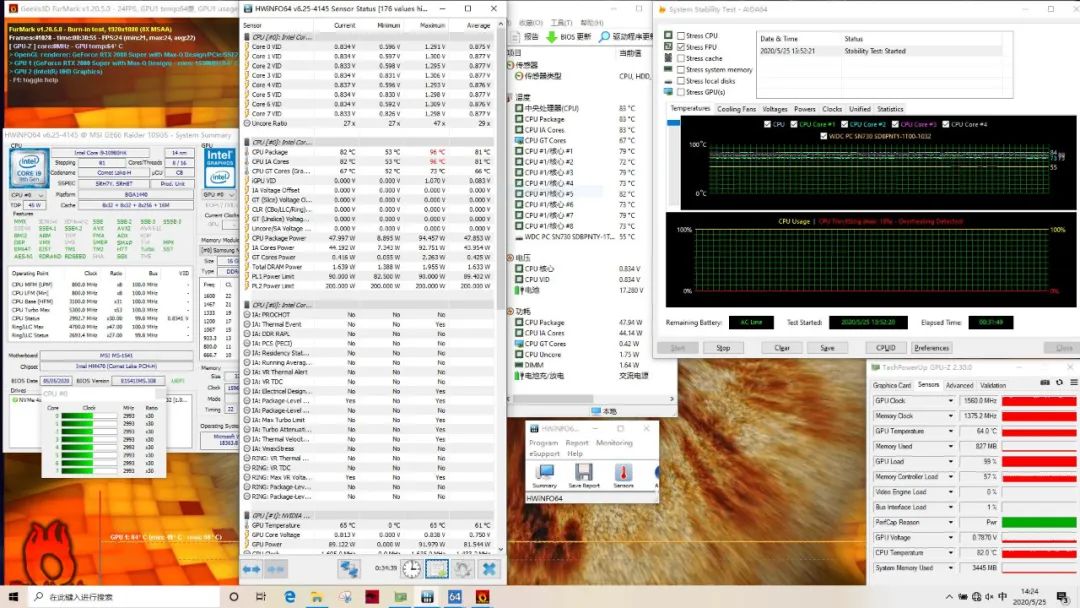Enable the Stress CPU checkbox
This screenshot has width=1080, height=608.
click(x=681, y=35)
